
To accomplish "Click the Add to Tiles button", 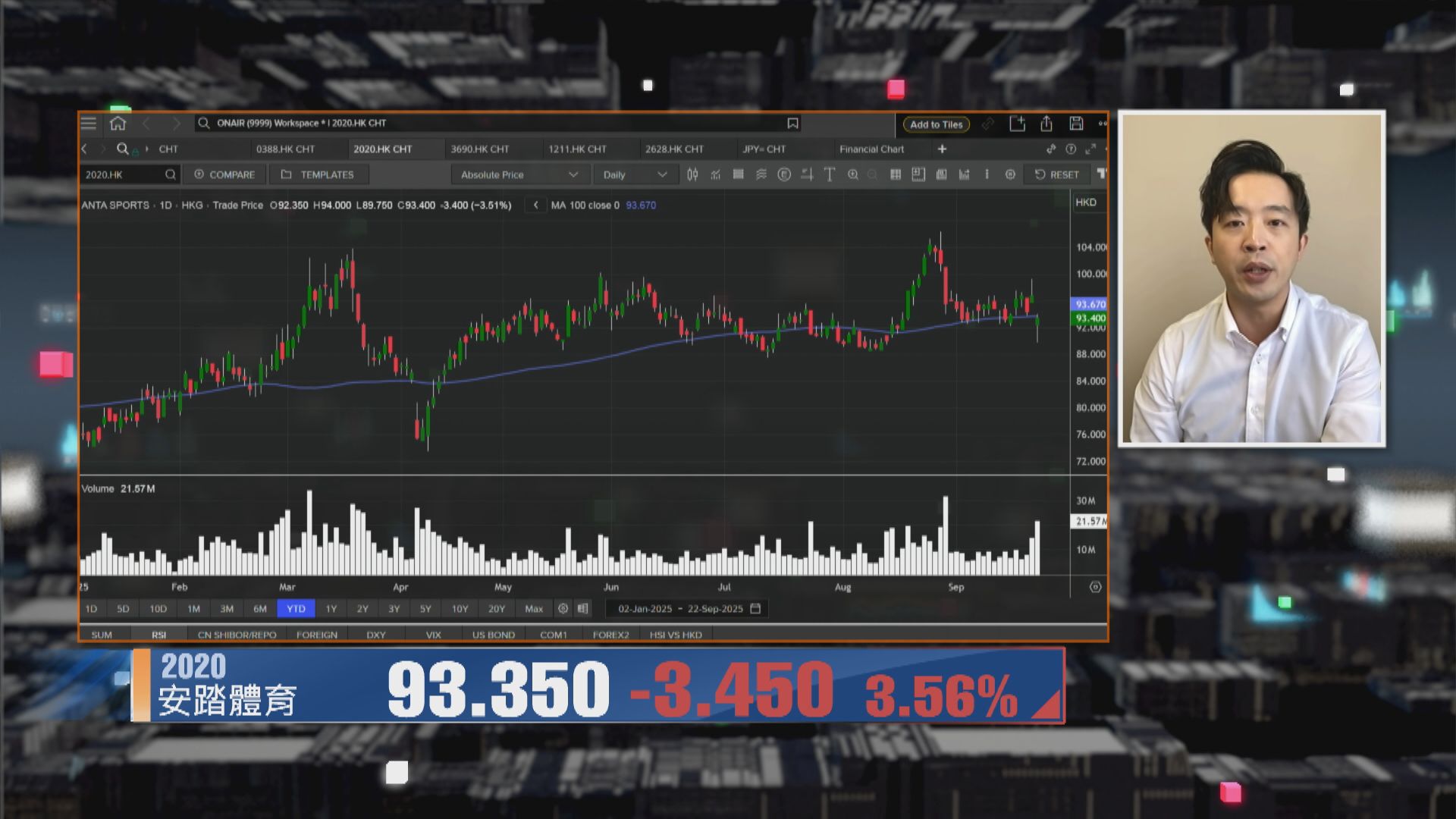I will 936,124.
